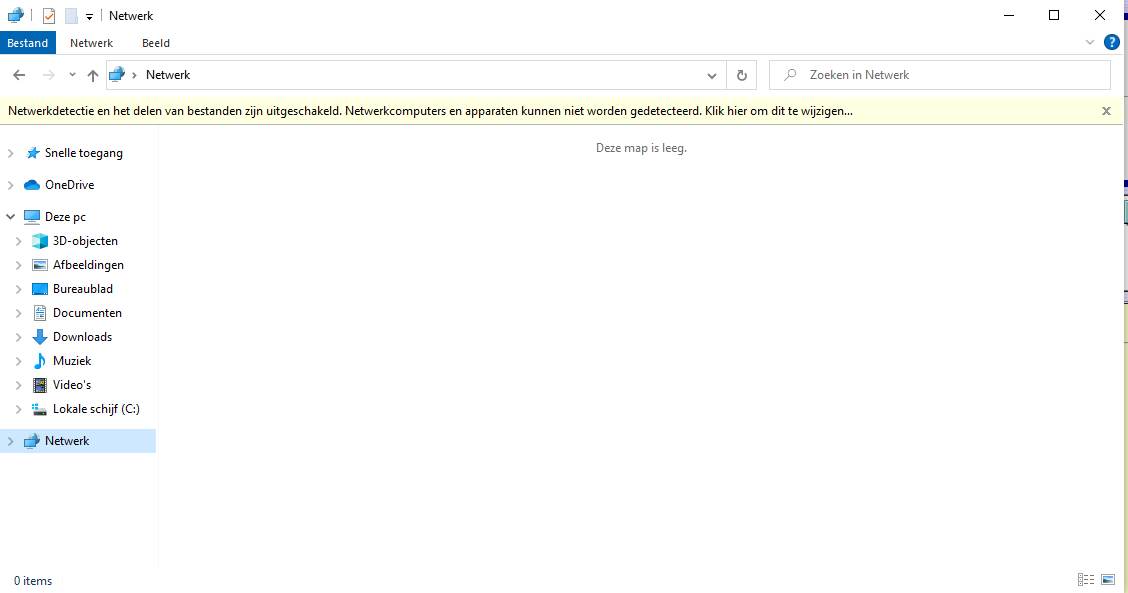Open the recent locations dropdown arrow
The image size is (1128, 593).
click(x=72, y=75)
